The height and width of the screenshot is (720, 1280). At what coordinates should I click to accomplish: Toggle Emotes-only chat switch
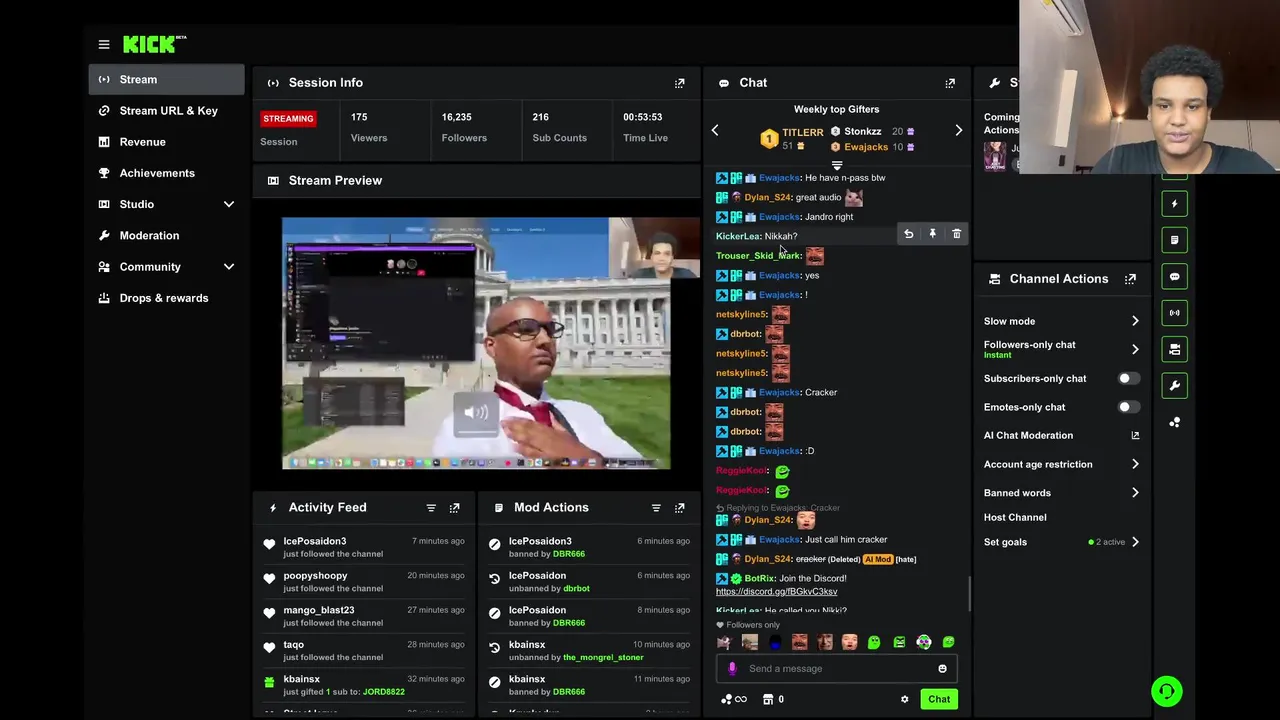1128,407
